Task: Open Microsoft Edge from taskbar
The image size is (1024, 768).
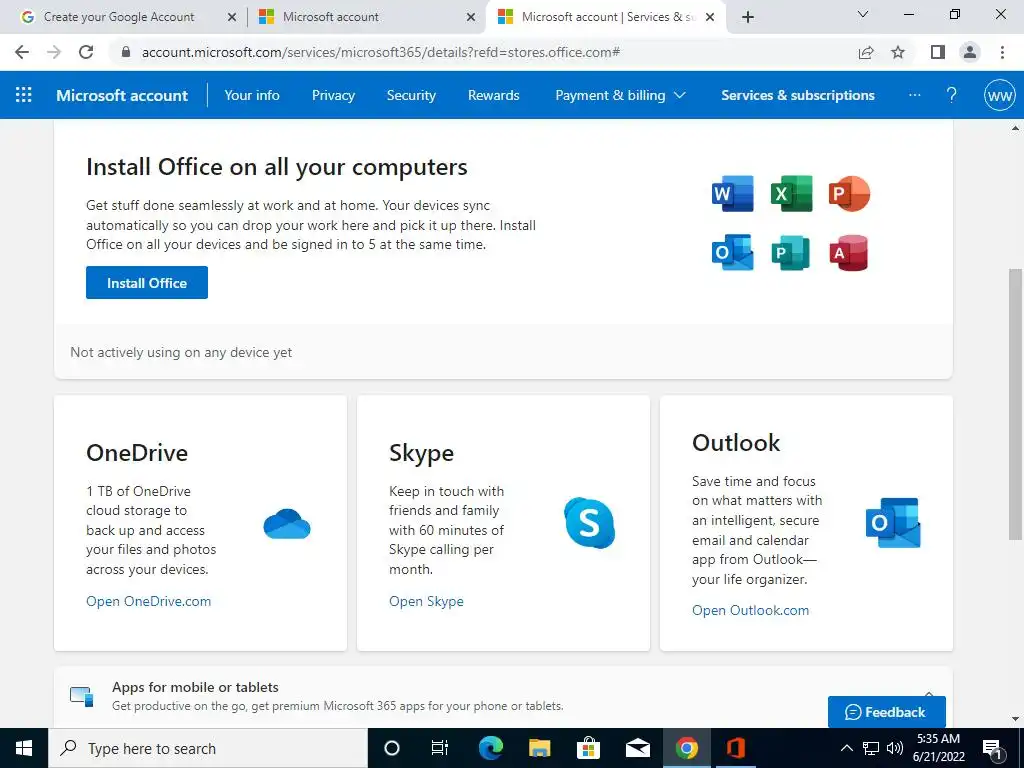Action: (490, 748)
